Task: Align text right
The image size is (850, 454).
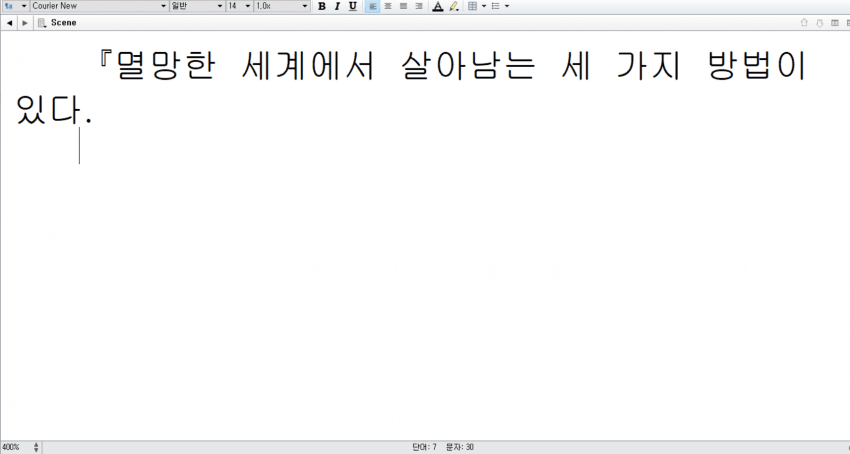Action: (418, 7)
